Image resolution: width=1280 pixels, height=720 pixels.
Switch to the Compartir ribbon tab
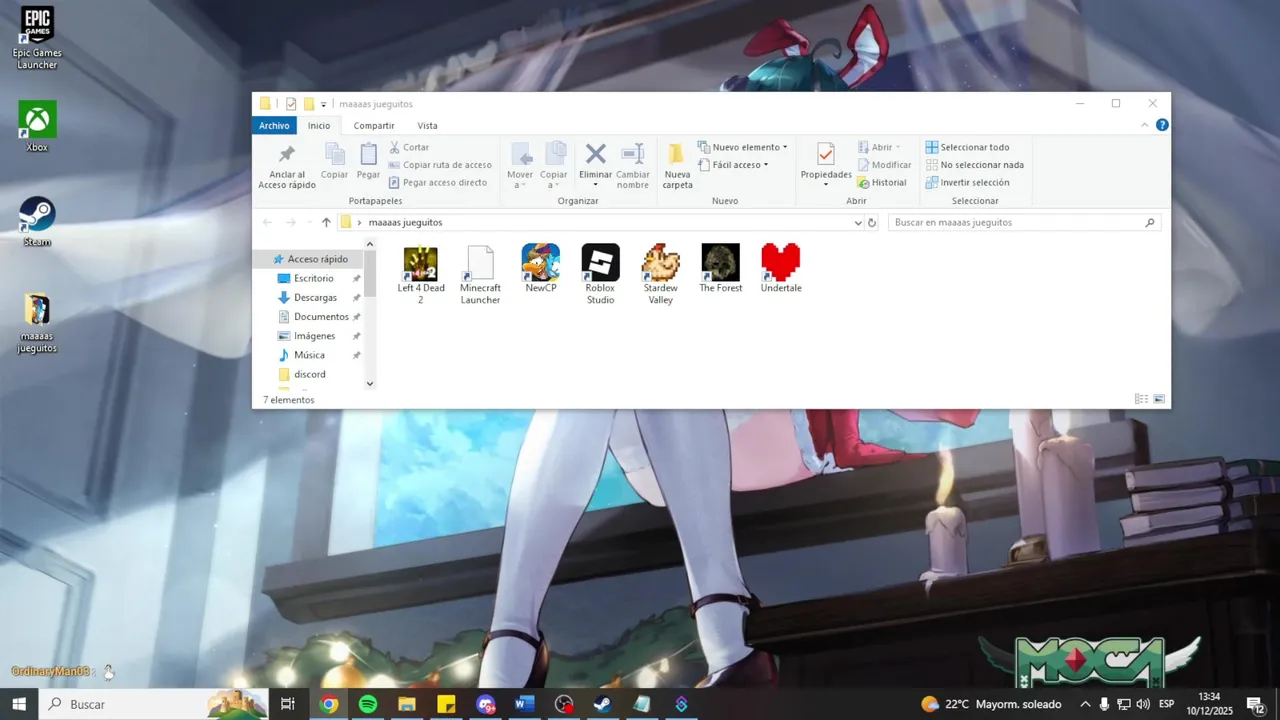tap(374, 125)
